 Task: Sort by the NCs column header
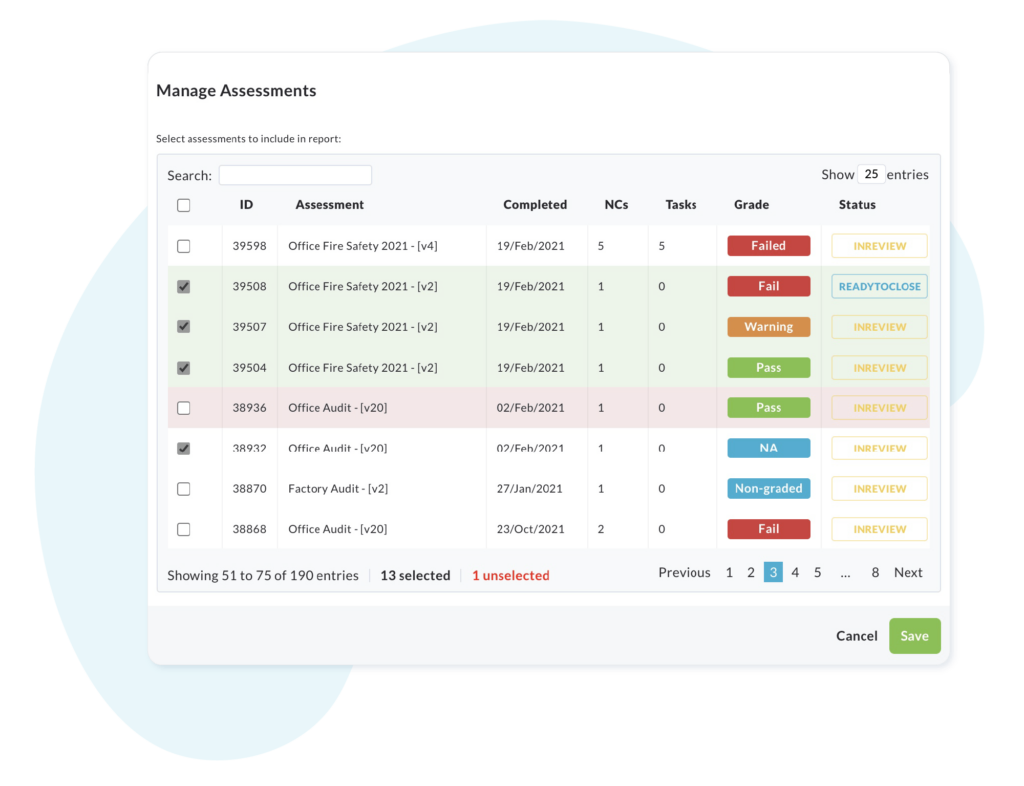point(616,204)
